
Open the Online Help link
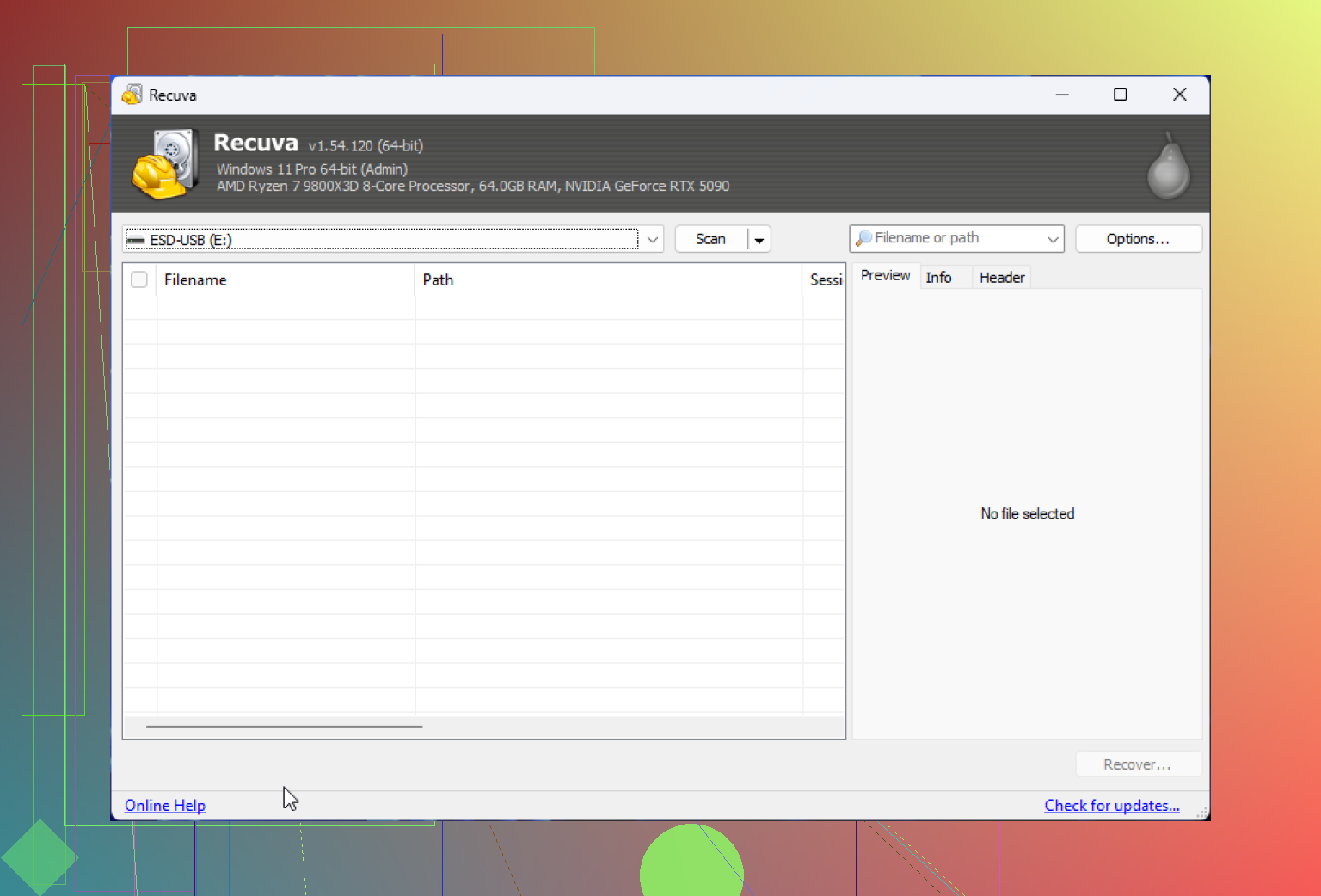point(164,805)
